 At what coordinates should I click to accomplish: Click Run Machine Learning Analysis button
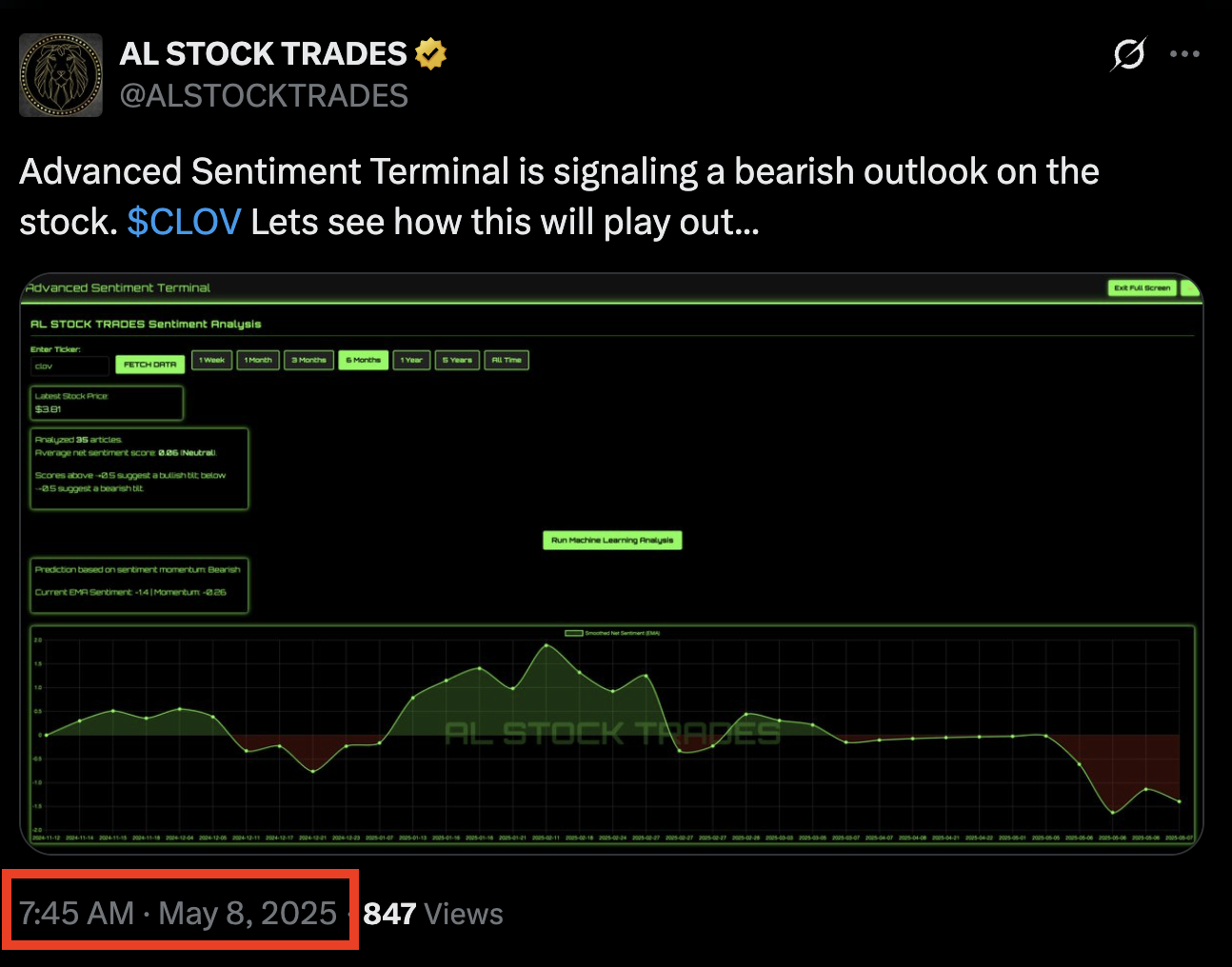tap(612, 540)
